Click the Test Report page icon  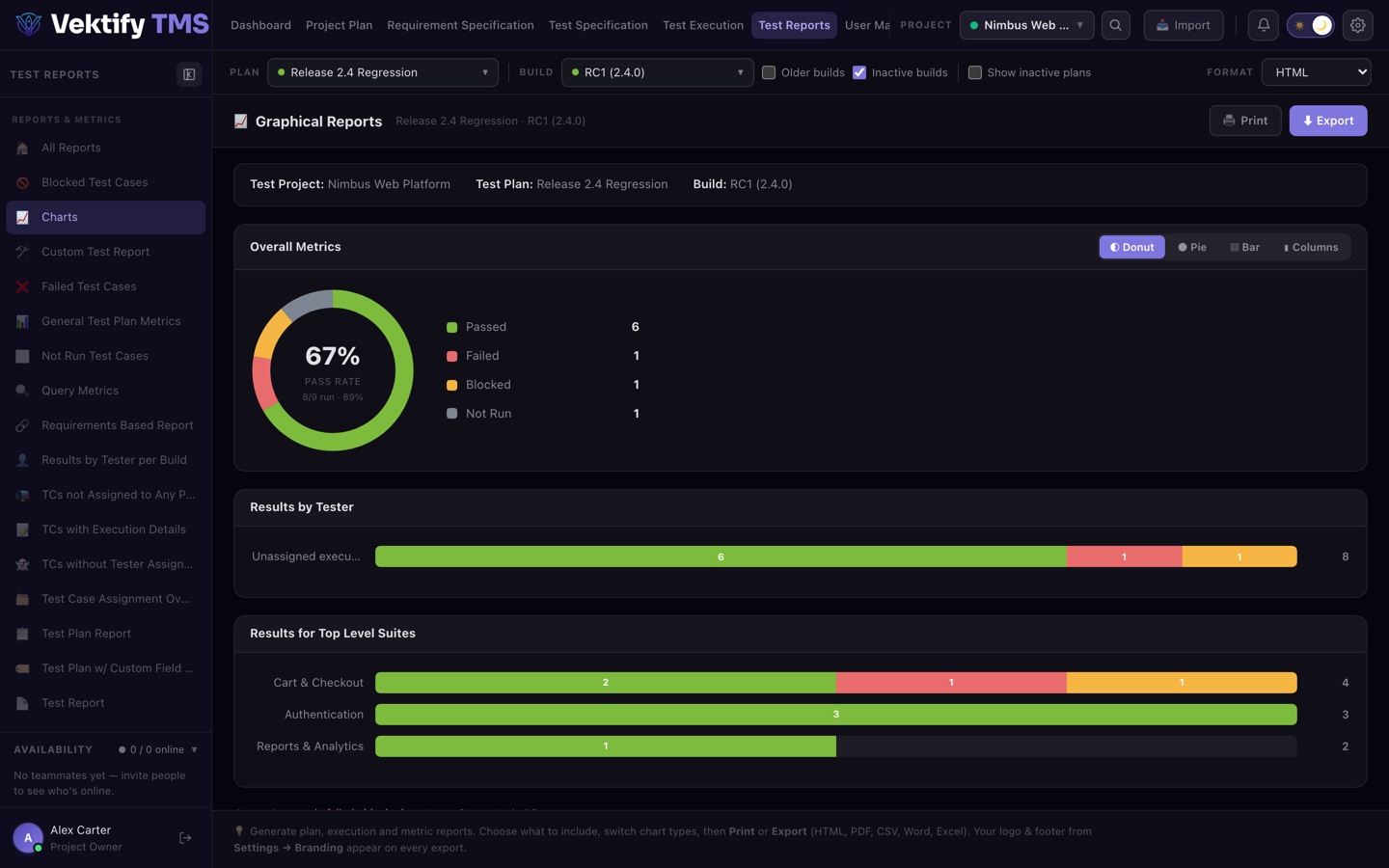click(22, 703)
